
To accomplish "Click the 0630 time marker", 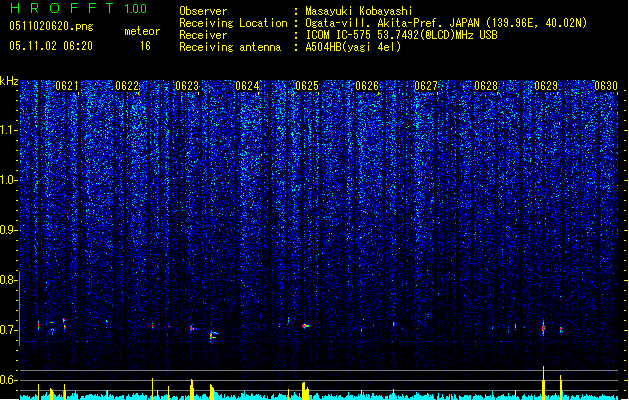I will [606, 86].
